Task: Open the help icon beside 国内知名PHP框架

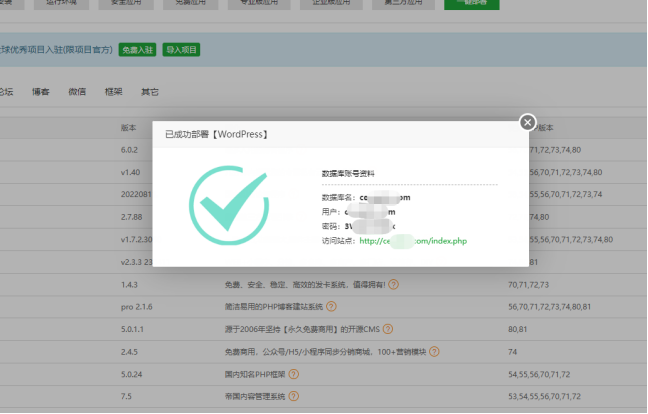Action: pyautogui.click(x=293, y=374)
